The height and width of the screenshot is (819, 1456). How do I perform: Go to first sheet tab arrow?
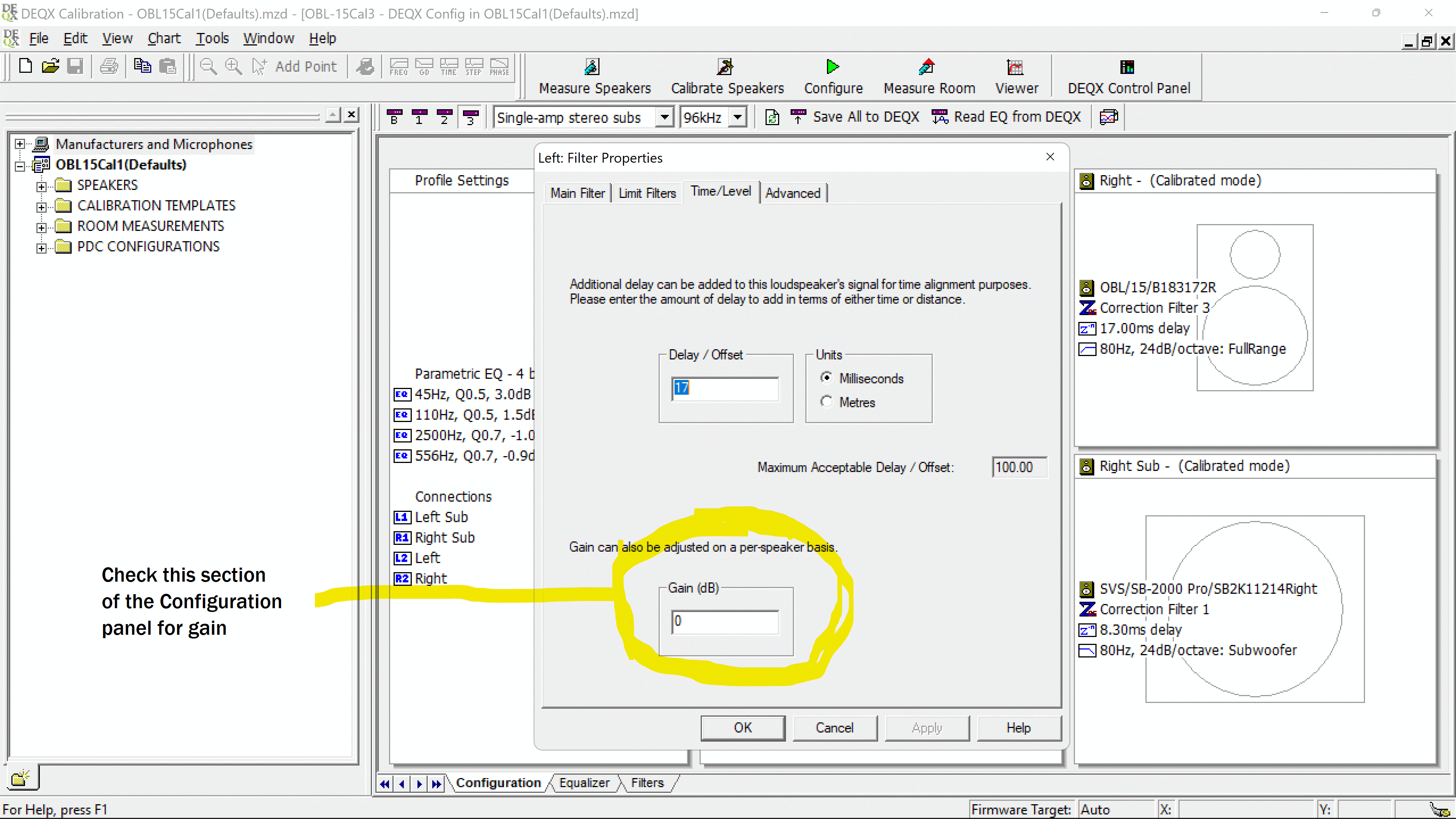click(385, 783)
